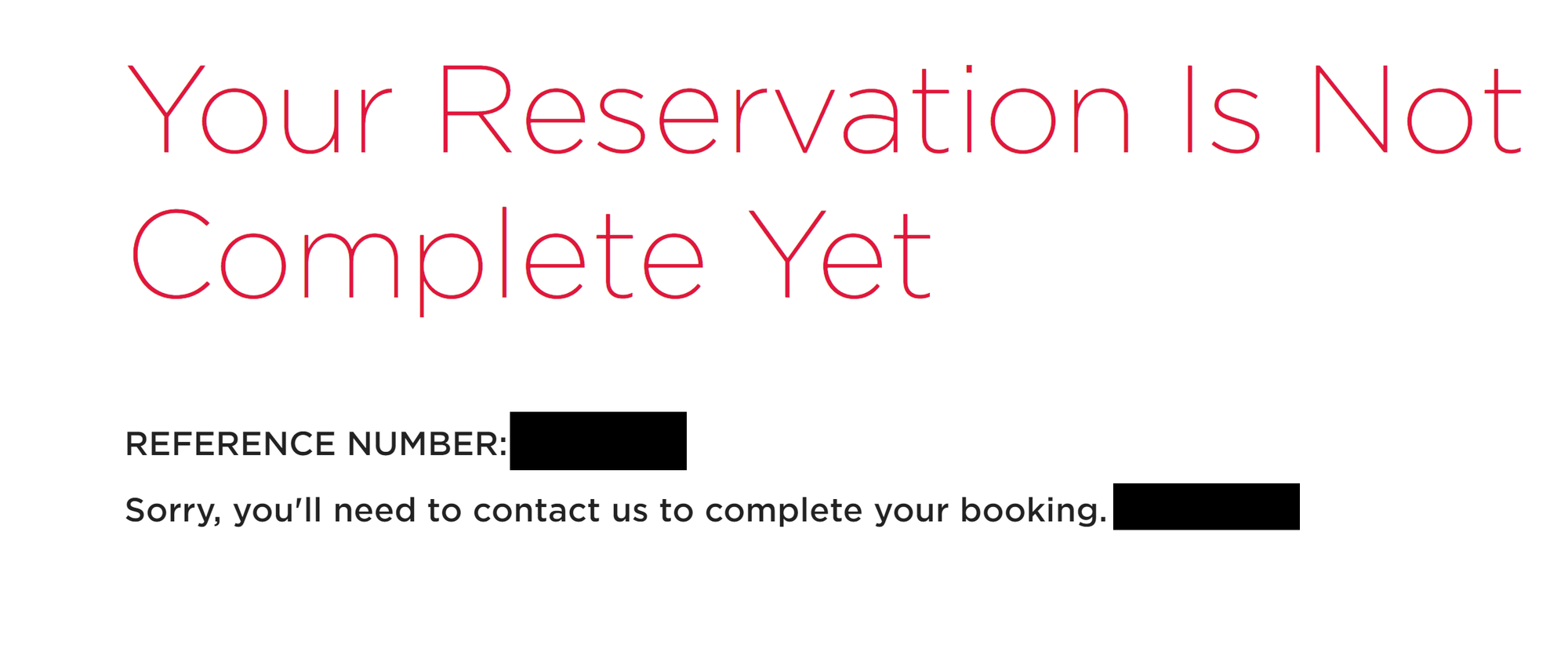The width and height of the screenshot is (1568, 662).
Task: Click "Reservation" in the page heading
Action: pos(784,110)
